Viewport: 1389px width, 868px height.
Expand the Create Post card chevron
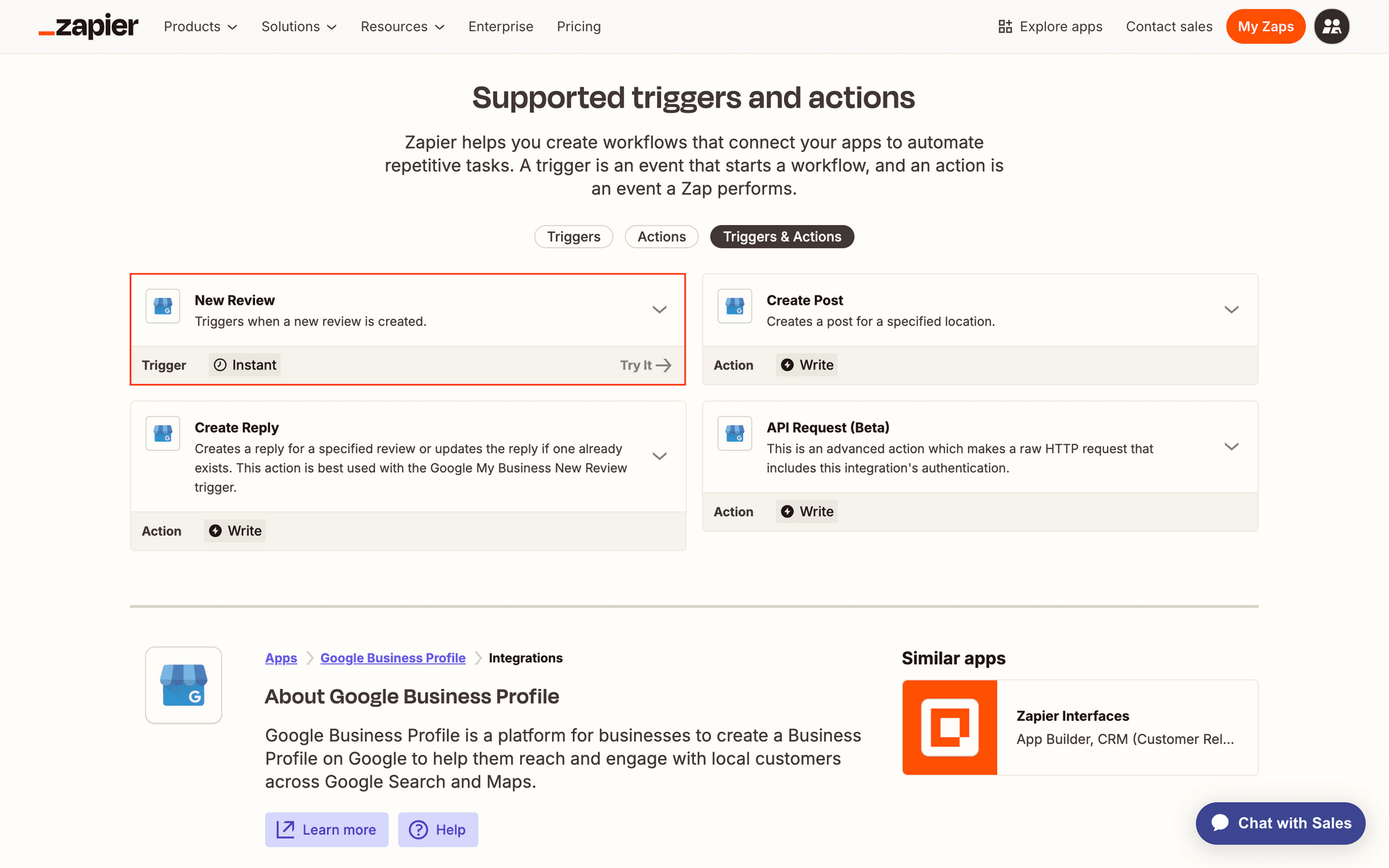[x=1231, y=310]
